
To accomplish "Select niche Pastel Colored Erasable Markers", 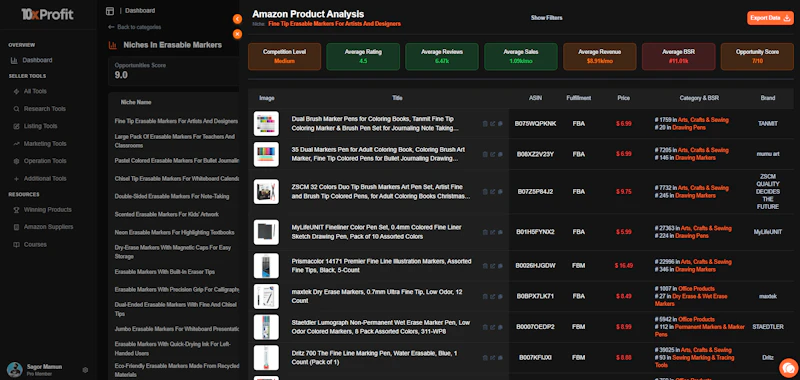I will coord(177,161).
